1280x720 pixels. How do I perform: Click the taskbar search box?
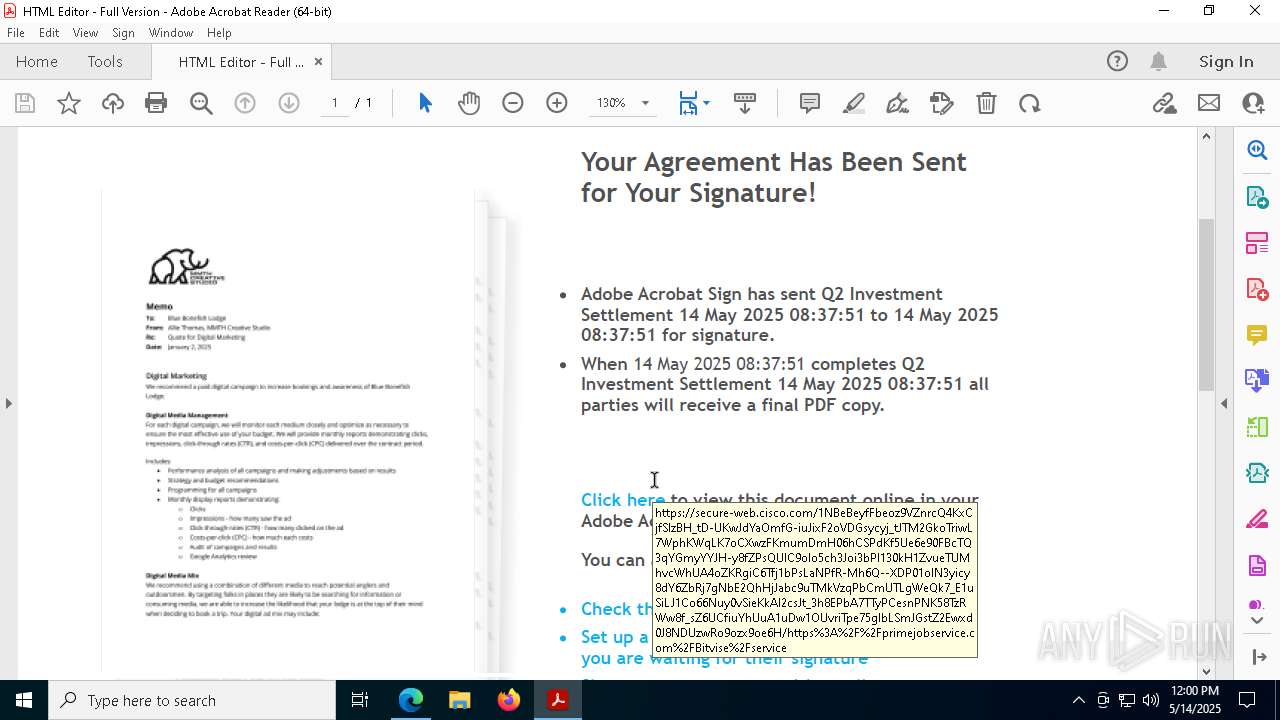[x=192, y=700]
